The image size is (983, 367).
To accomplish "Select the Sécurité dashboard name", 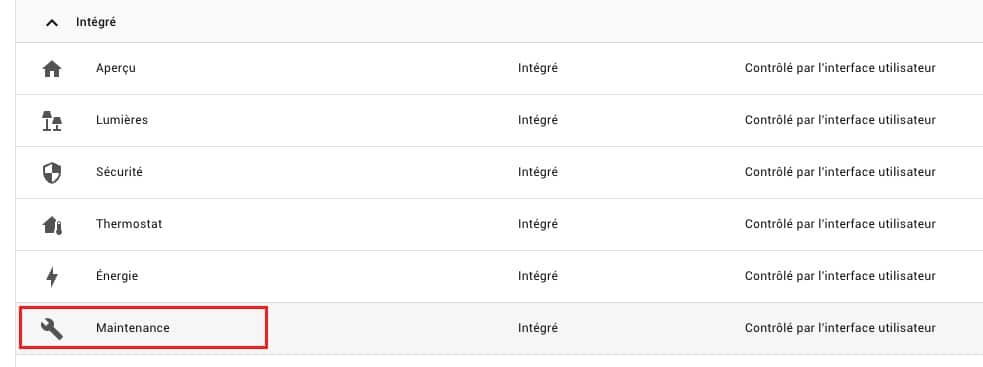I will 119,171.
